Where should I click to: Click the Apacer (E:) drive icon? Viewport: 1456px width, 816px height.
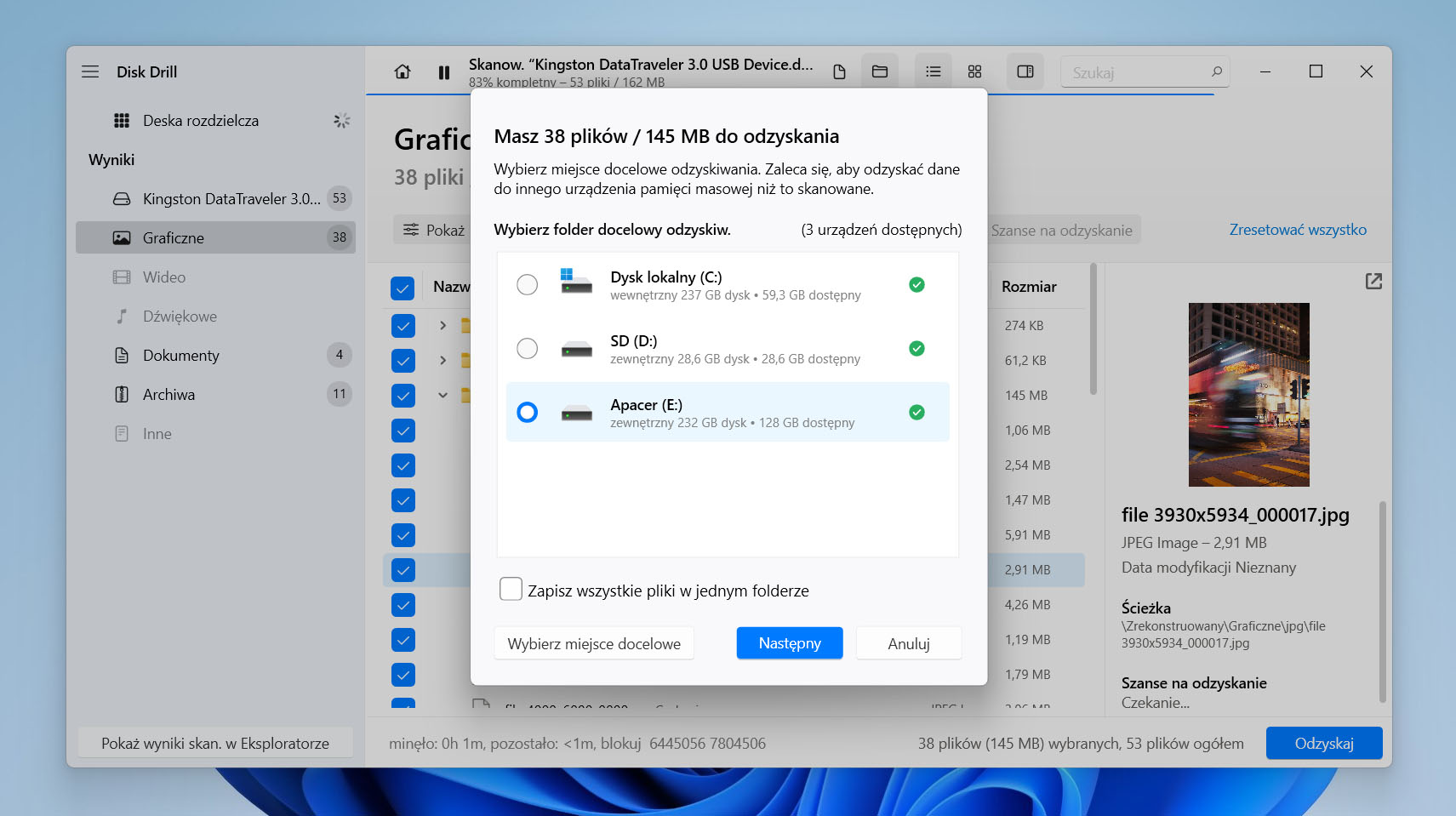click(576, 413)
